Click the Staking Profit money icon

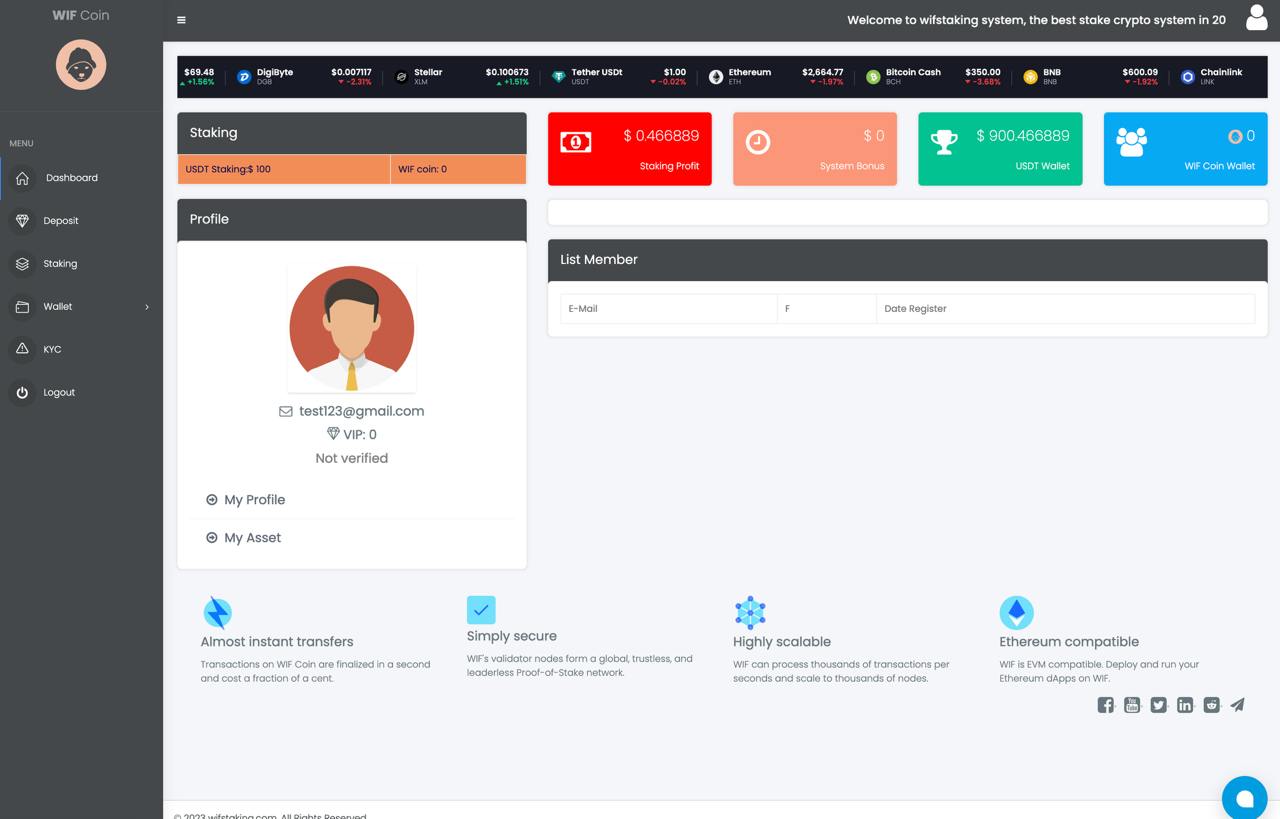(x=575, y=142)
